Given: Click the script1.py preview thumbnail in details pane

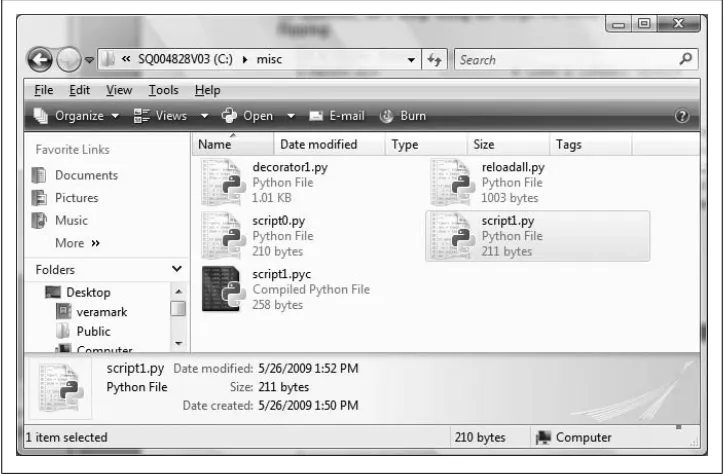Looking at the screenshot, I should 60,388.
